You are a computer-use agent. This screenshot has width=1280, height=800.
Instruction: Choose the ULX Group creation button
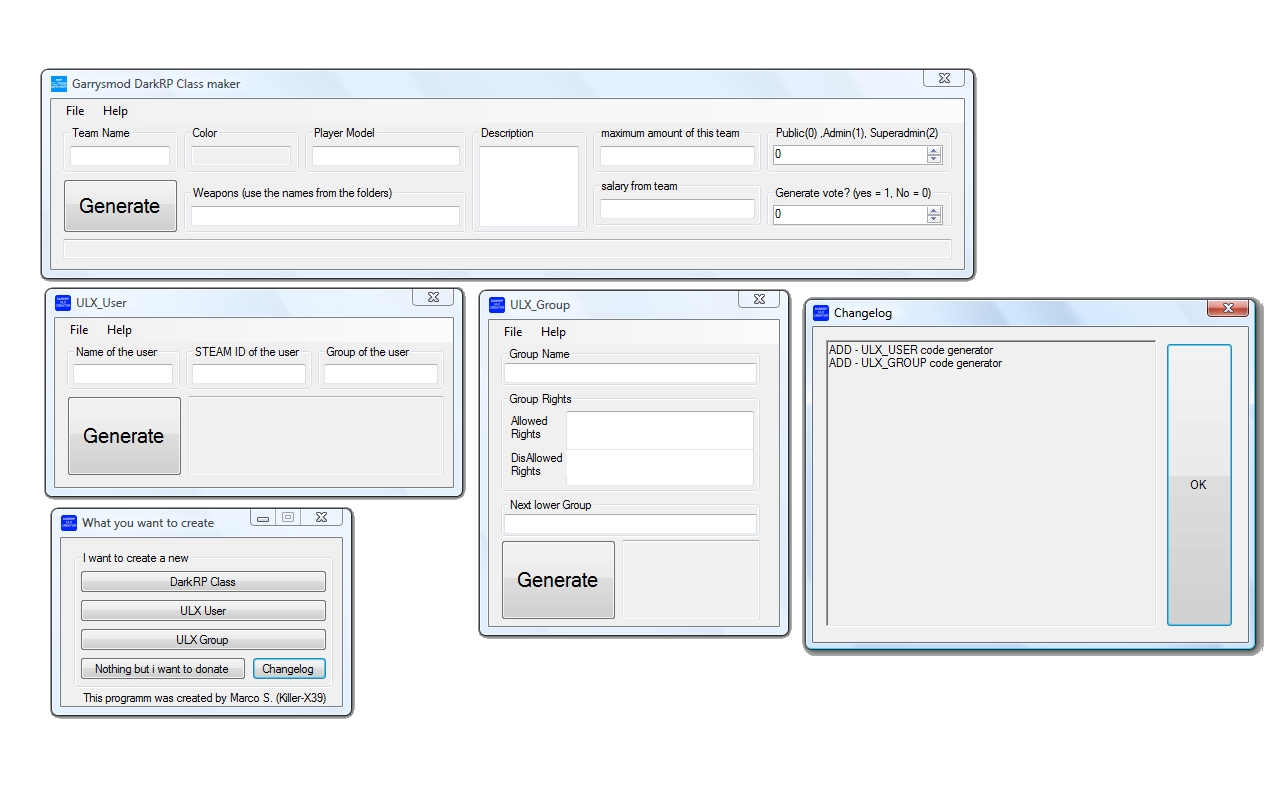pyautogui.click(x=203, y=640)
